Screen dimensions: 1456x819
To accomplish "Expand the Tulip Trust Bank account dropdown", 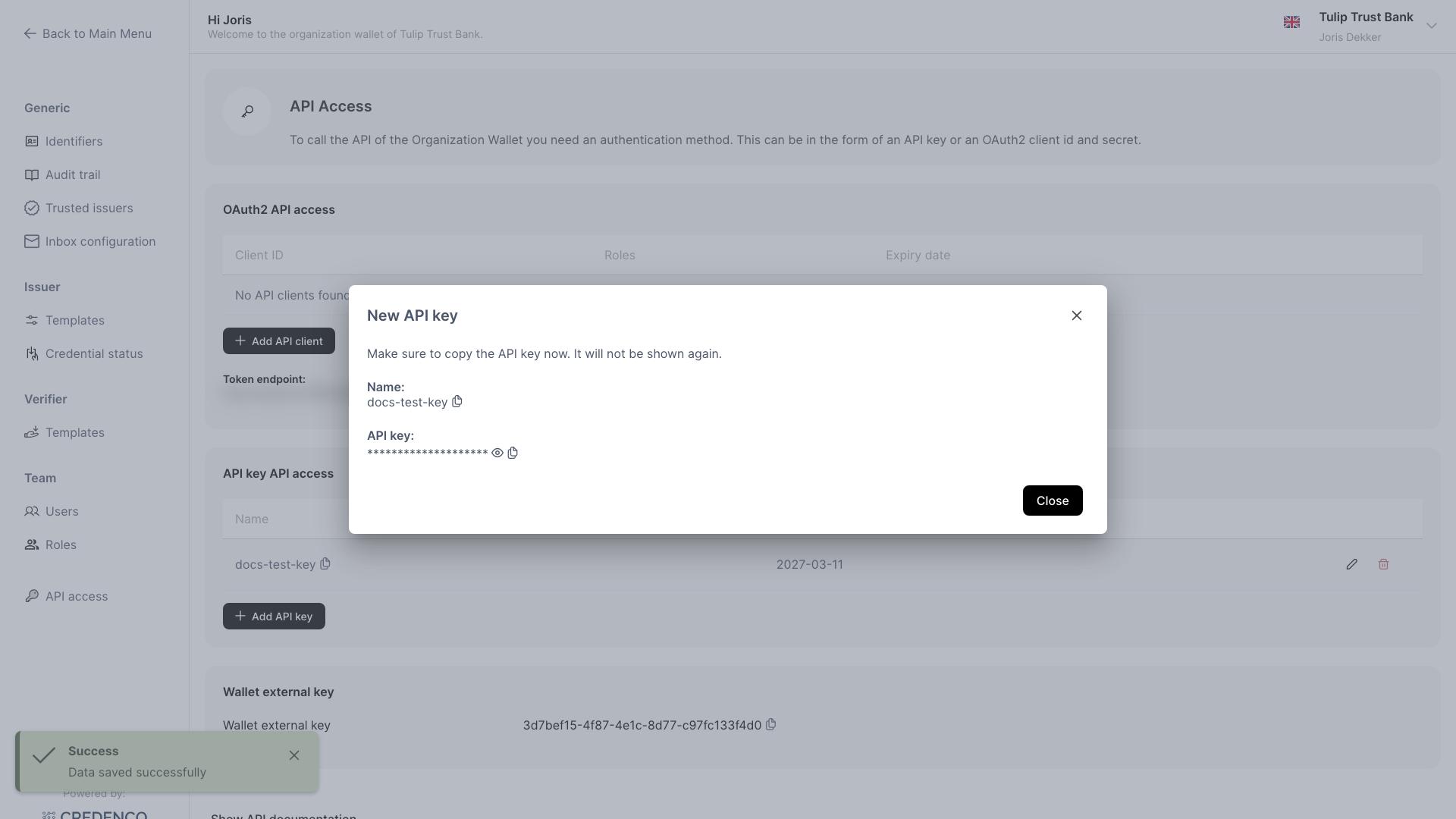I will (x=1431, y=26).
